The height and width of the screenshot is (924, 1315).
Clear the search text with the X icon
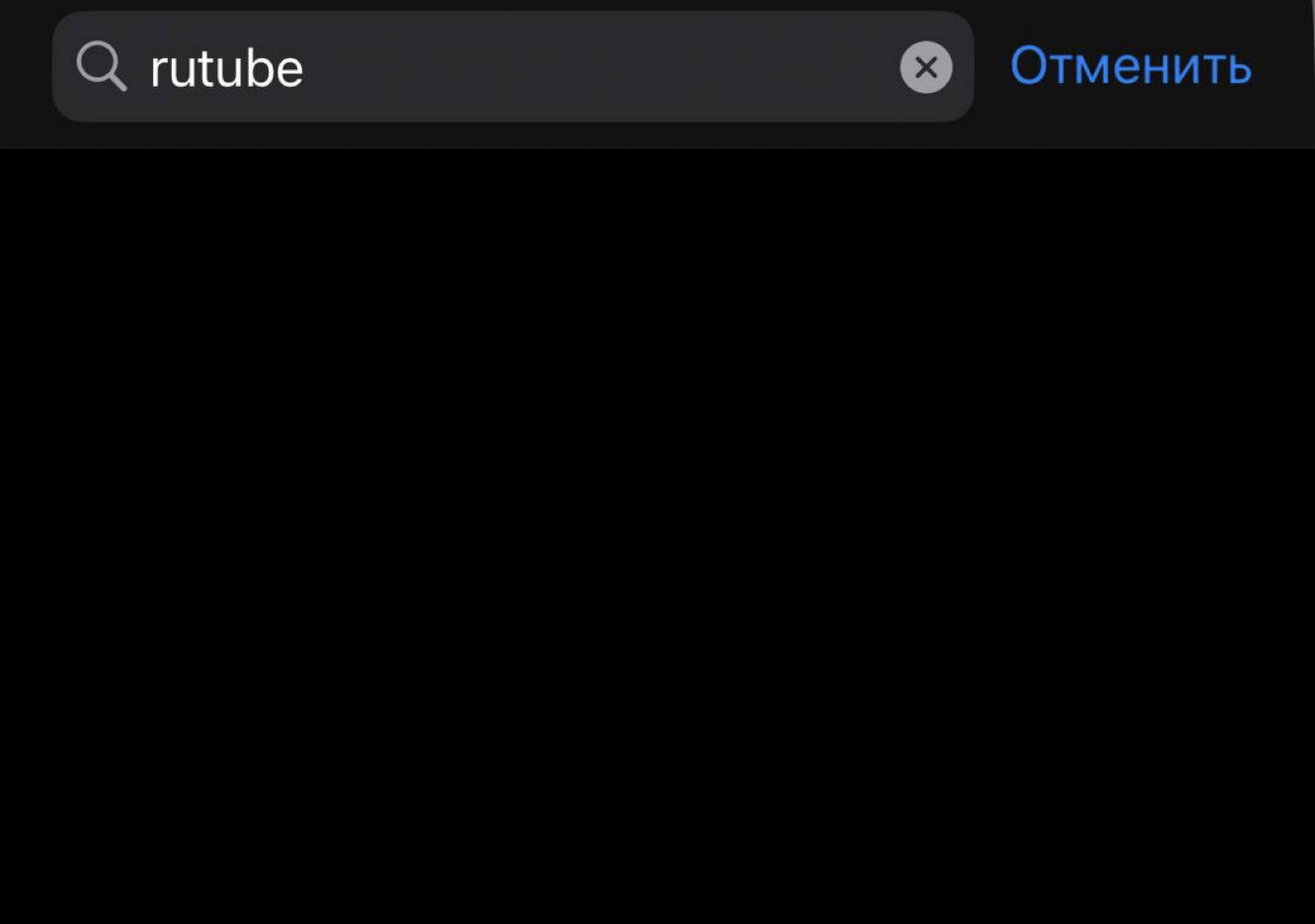click(x=926, y=67)
